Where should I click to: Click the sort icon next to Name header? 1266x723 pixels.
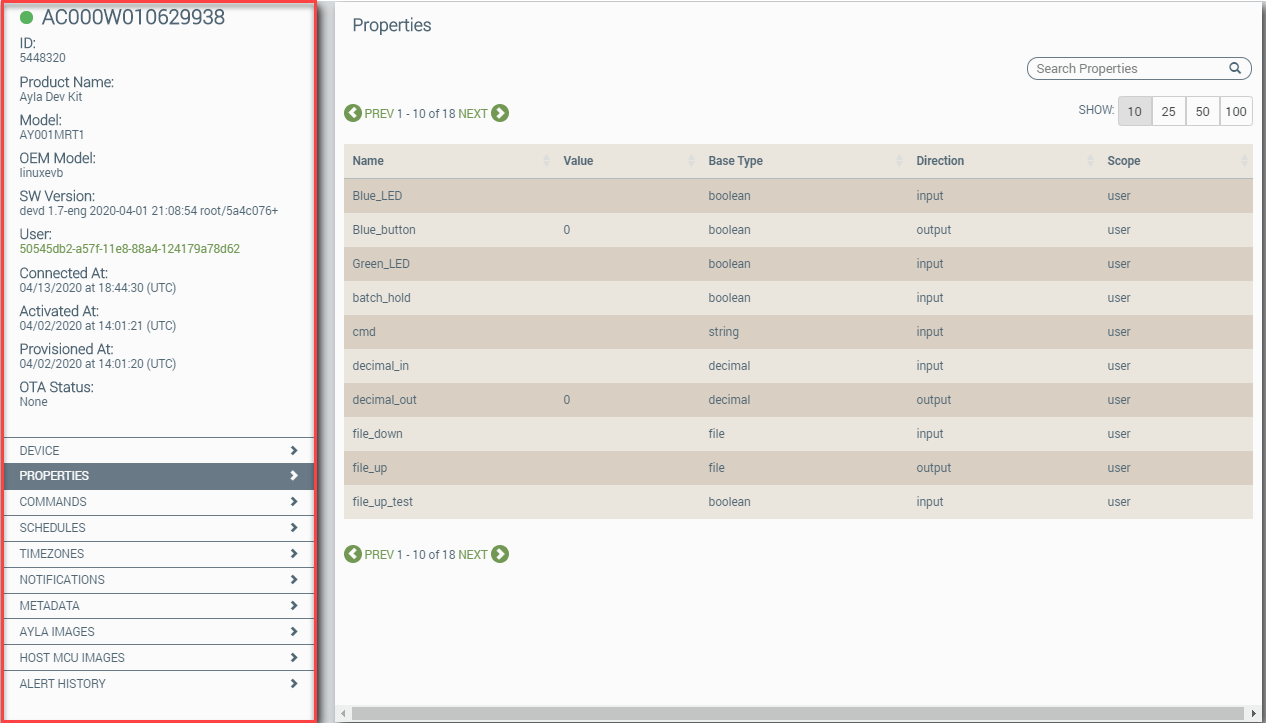pos(547,160)
